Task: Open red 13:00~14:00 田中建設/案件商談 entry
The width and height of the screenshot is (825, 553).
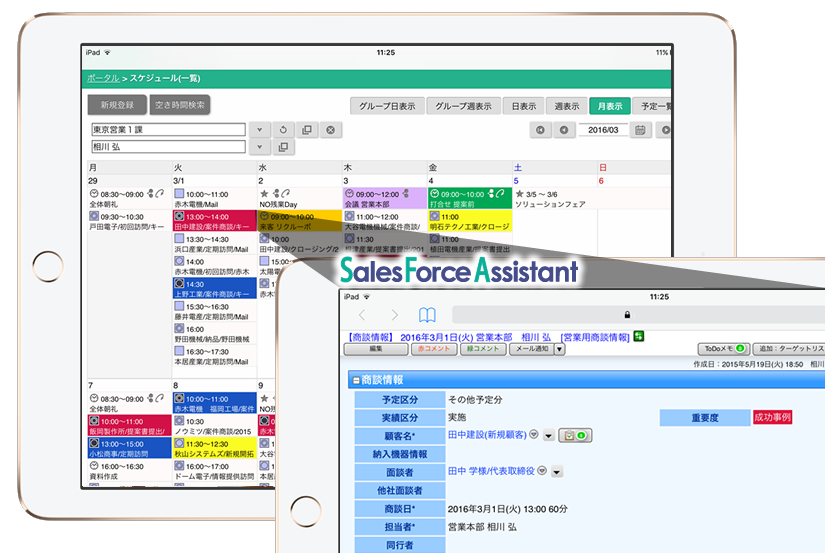Action: tap(214, 221)
